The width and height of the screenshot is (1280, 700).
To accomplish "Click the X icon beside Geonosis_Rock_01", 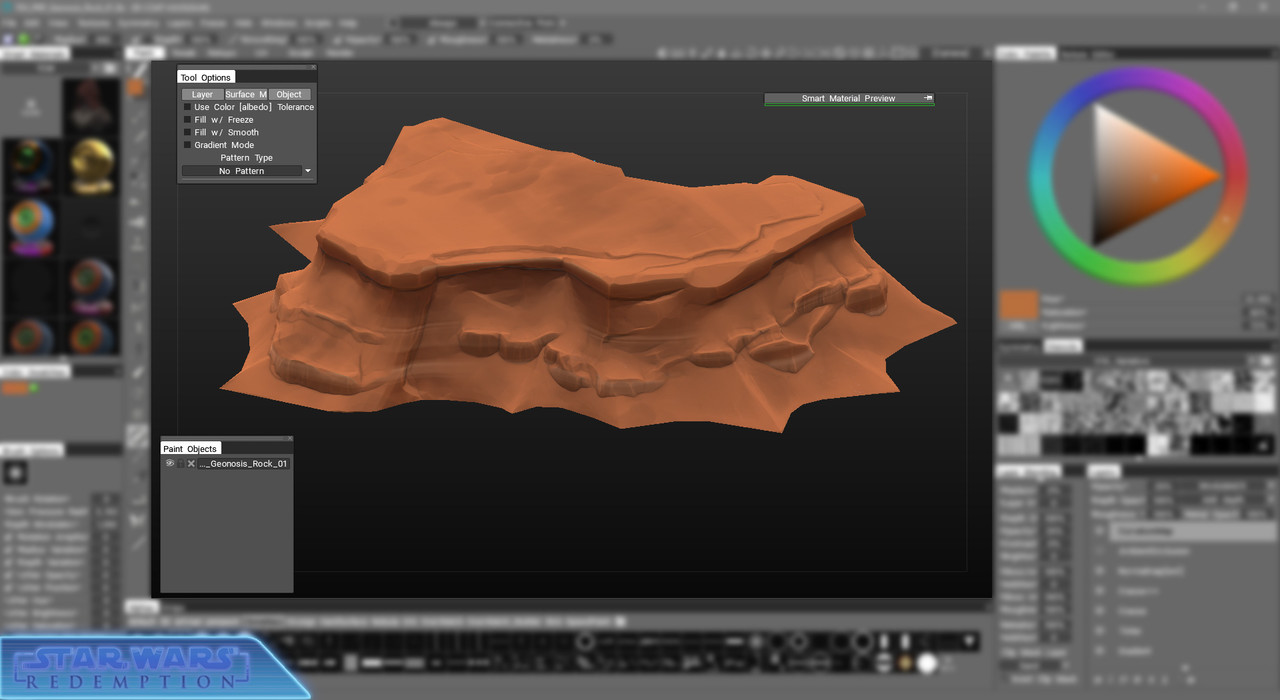I will (x=191, y=464).
